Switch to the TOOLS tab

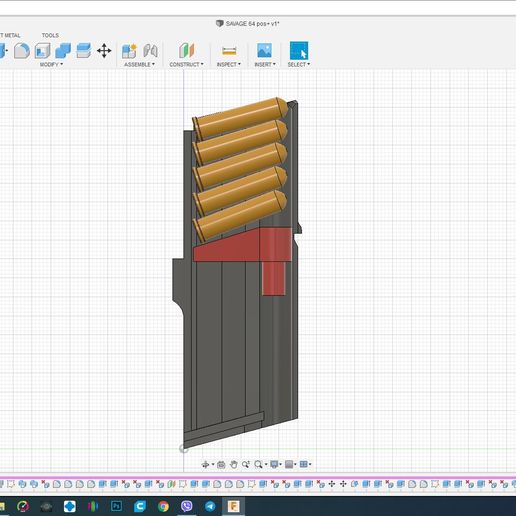point(50,35)
